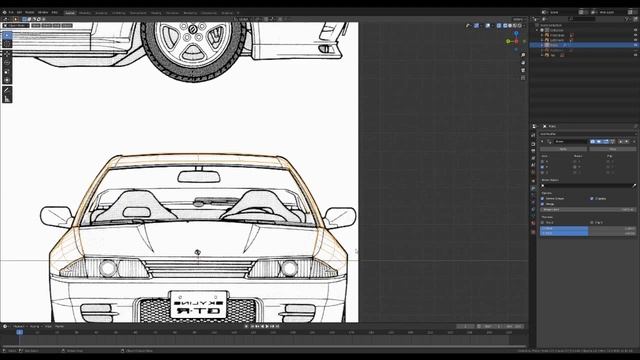Click the mirror object eyedropper icon
Viewport: 640px width, 360px height.
[634, 186]
